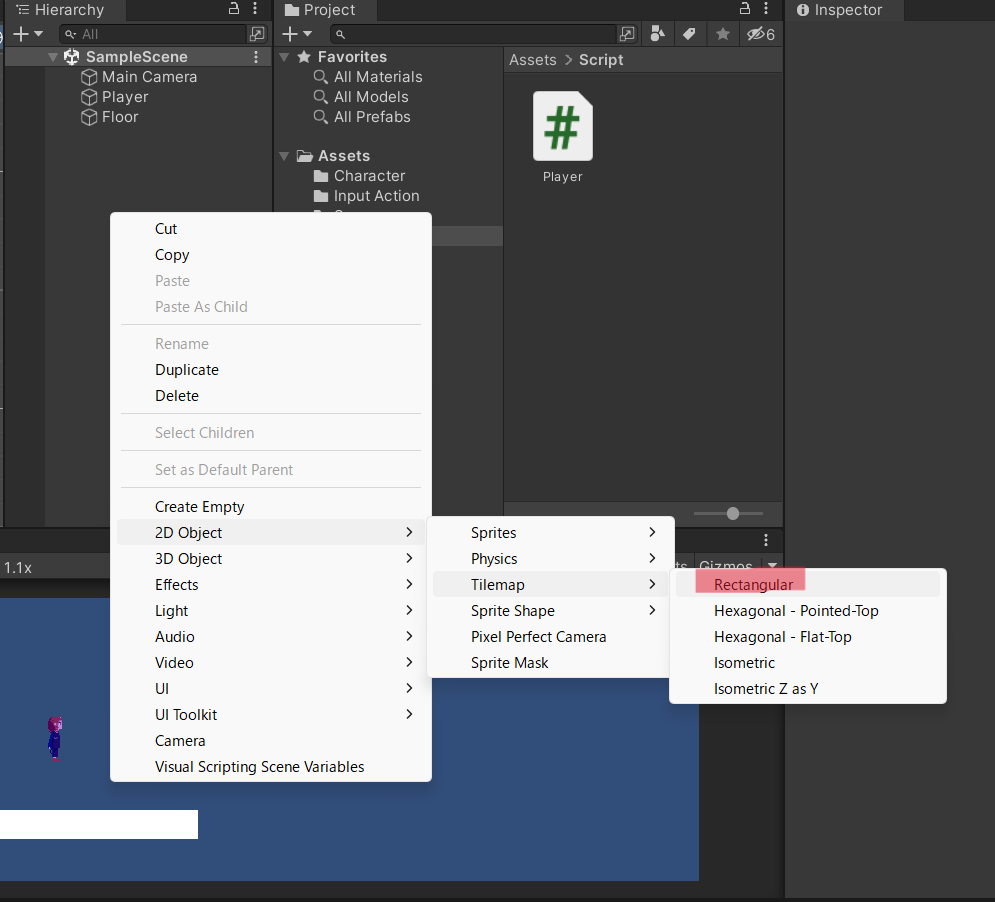
Task: Click the Player C# script asset
Action: (562, 127)
